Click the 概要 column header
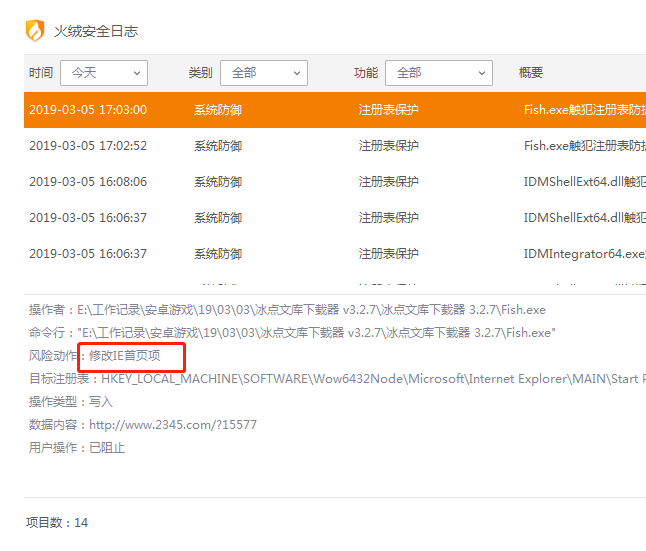 [531, 73]
